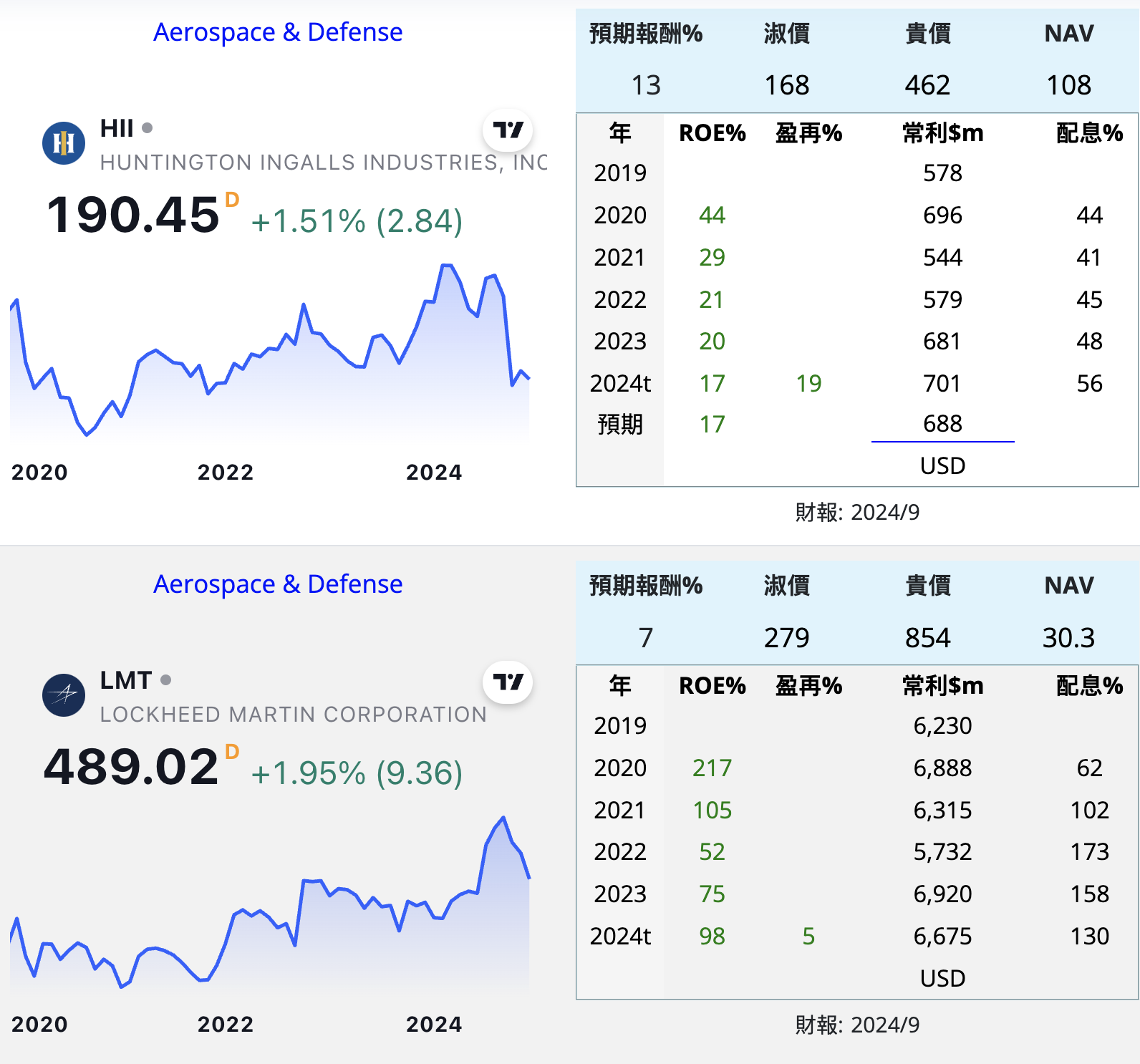Click the LMT 貴價 value 854
1140x1064 pixels.
coord(927,637)
